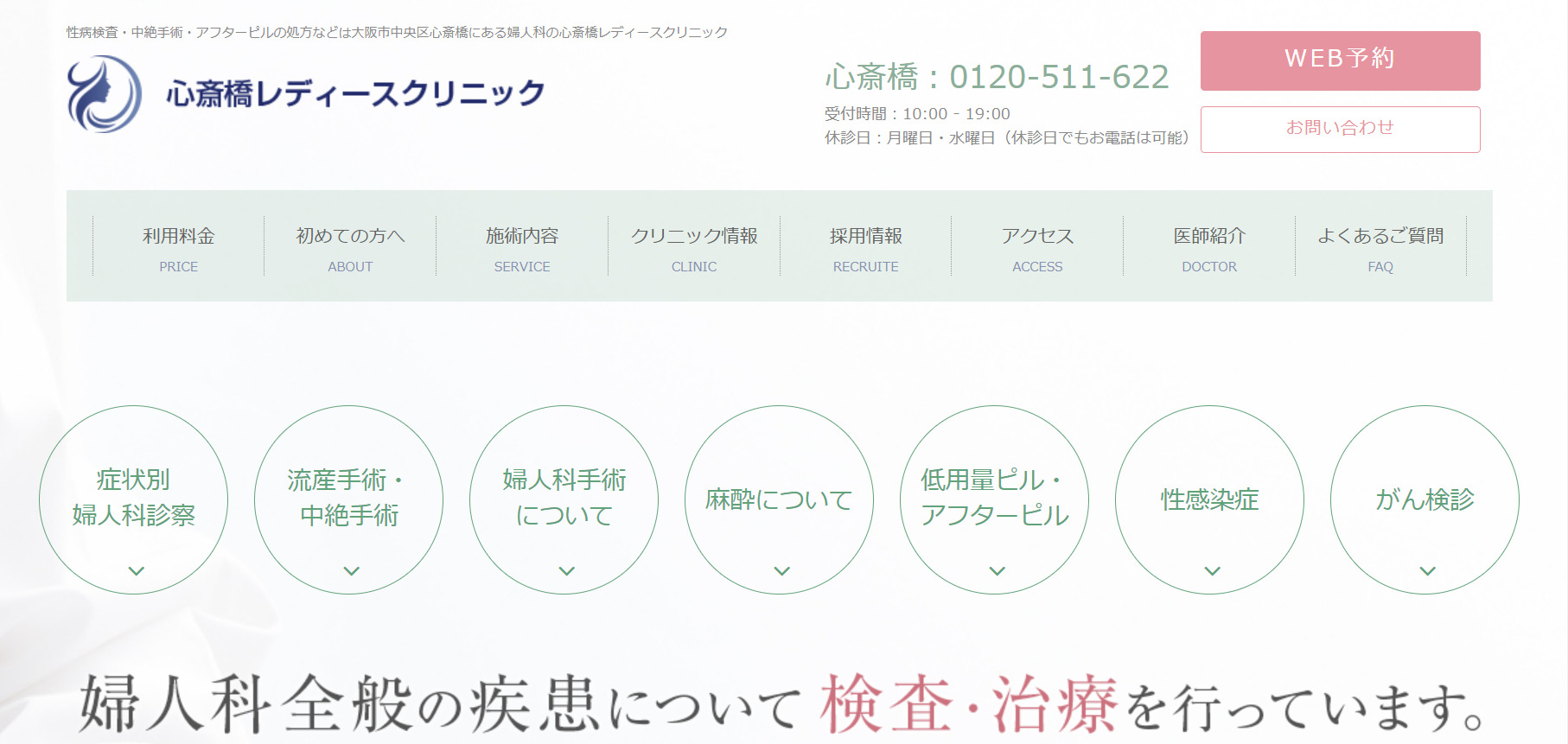Click the clinic logo woman-silhouette icon
The width and height of the screenshot is (1568, 744).
105,94
